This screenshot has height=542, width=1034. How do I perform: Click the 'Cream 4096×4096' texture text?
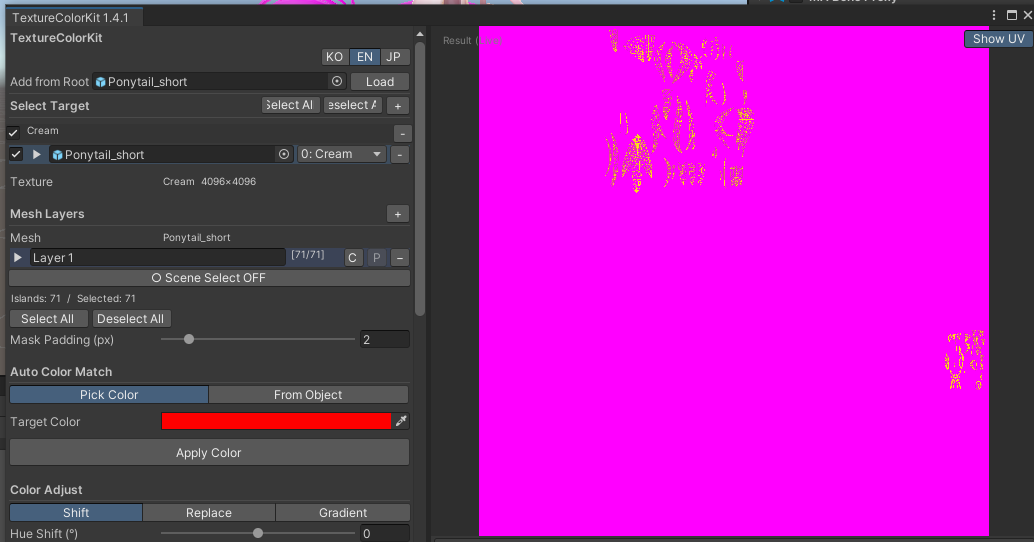pos(209,181)
